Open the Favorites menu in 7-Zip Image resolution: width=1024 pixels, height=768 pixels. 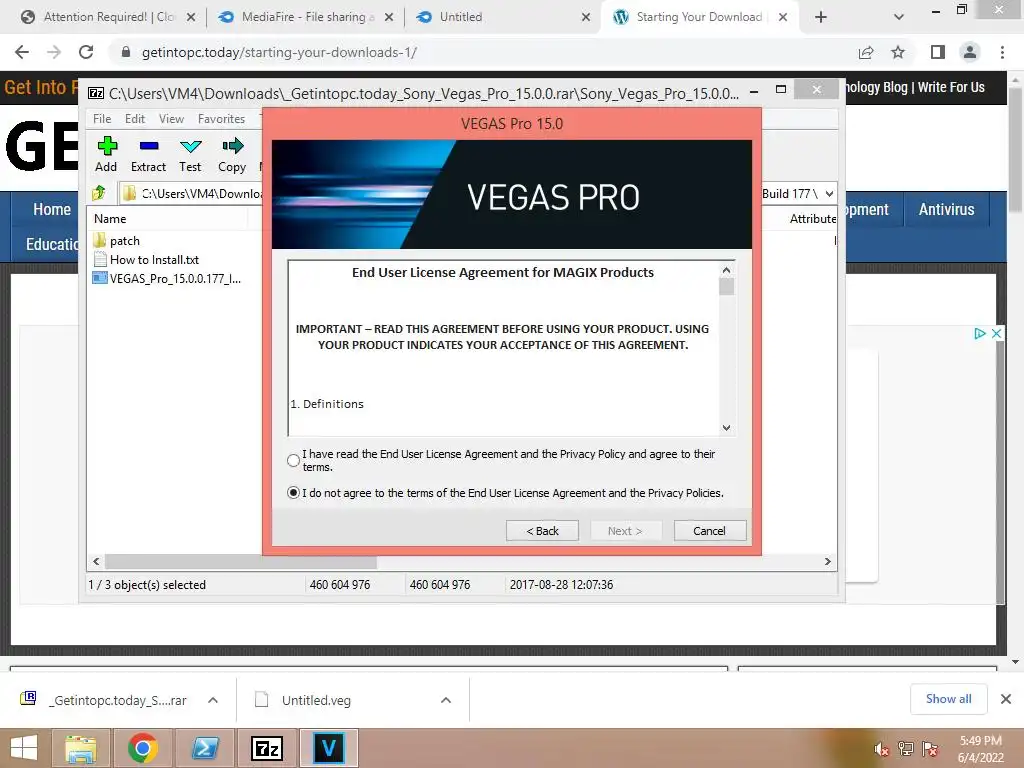pos(221,119)
